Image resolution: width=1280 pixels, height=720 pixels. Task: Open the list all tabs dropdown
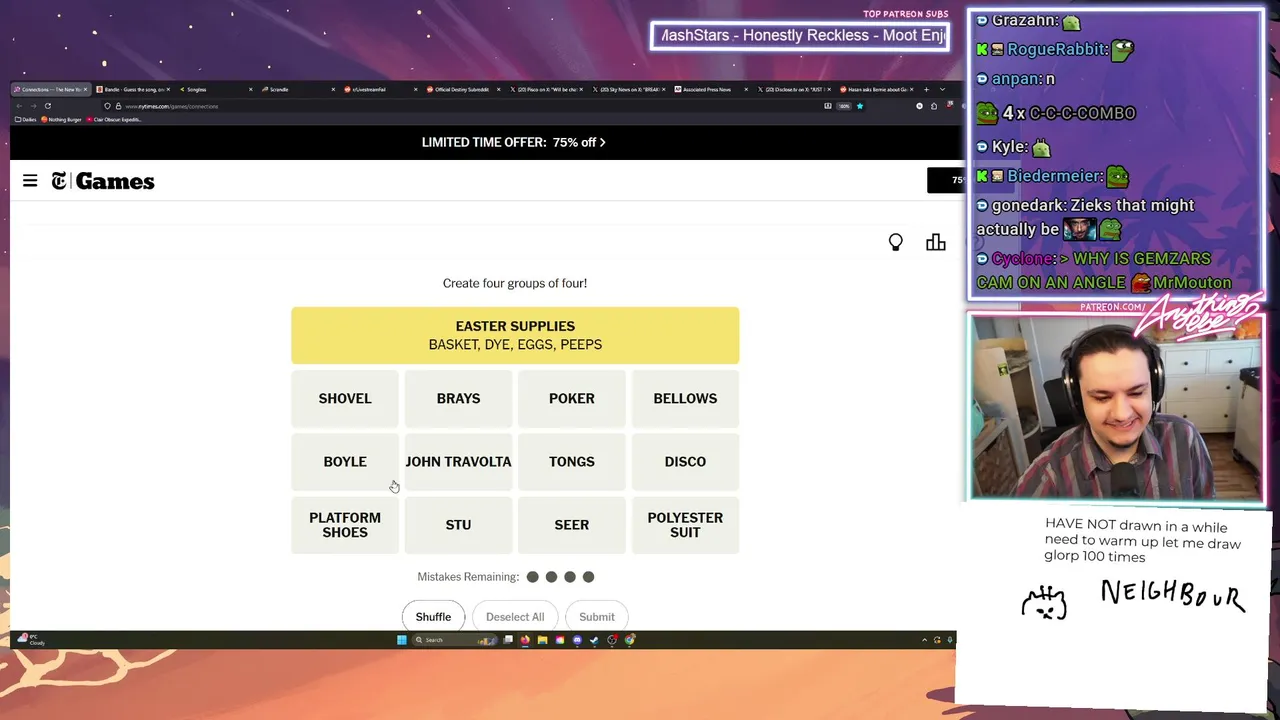942,89
